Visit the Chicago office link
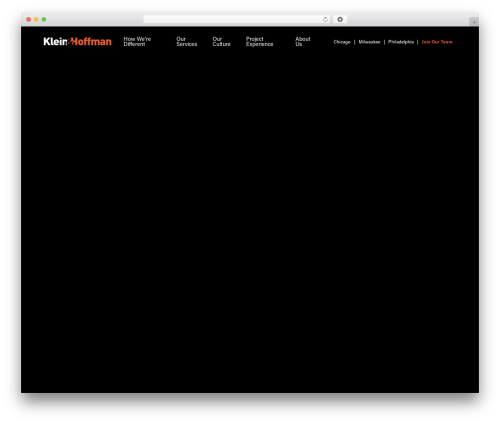The width and height of the screenshot is (500, 423). (x=342, y=42)
